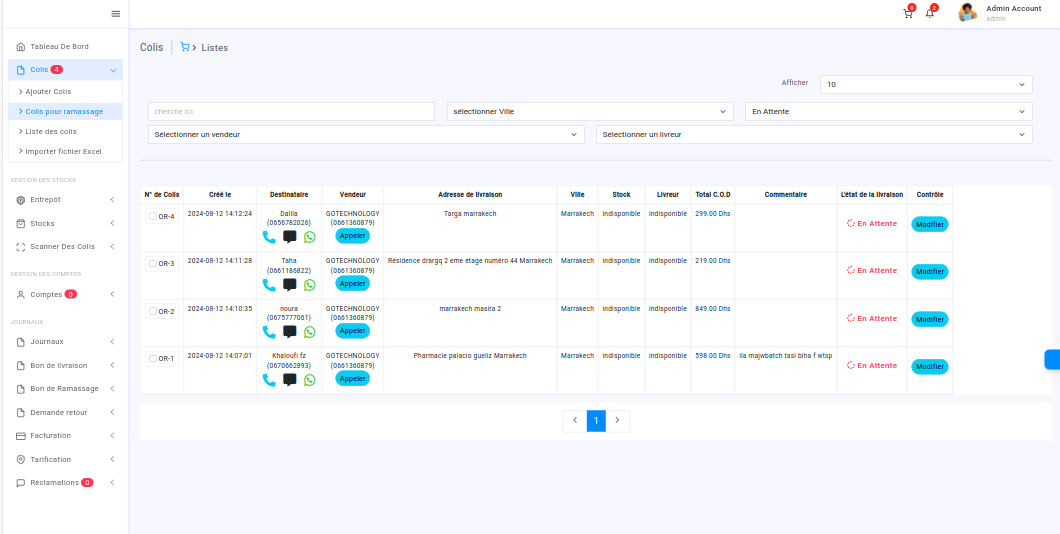This screenshot has height=534, width=1060.
Task: Click the 'cherche ici' search field
Action: (291, 111)
